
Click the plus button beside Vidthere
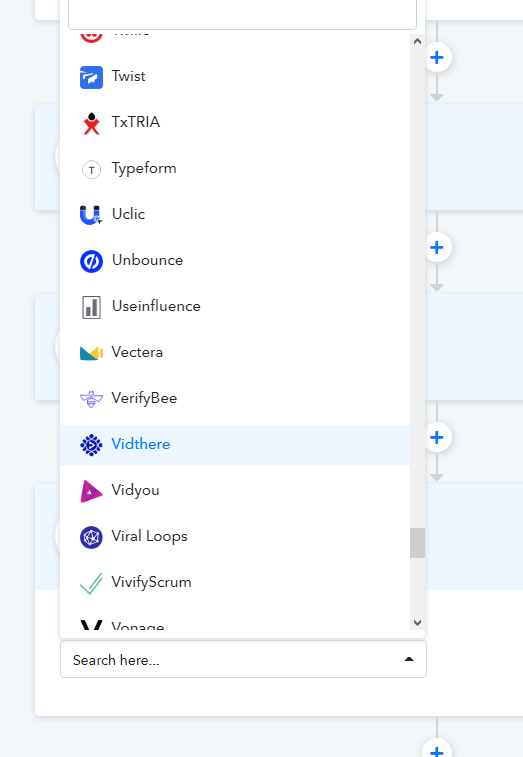click(437, 437)
